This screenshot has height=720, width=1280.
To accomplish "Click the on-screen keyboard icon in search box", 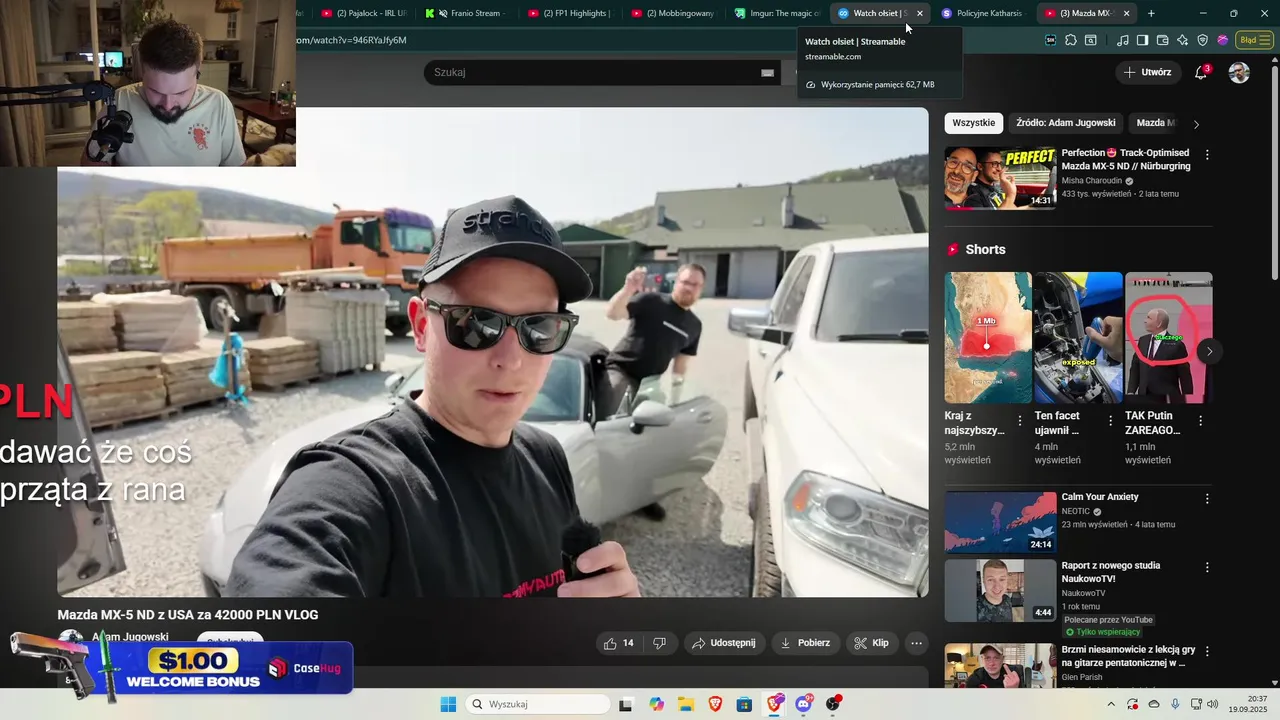I will (x=767, y=72).
